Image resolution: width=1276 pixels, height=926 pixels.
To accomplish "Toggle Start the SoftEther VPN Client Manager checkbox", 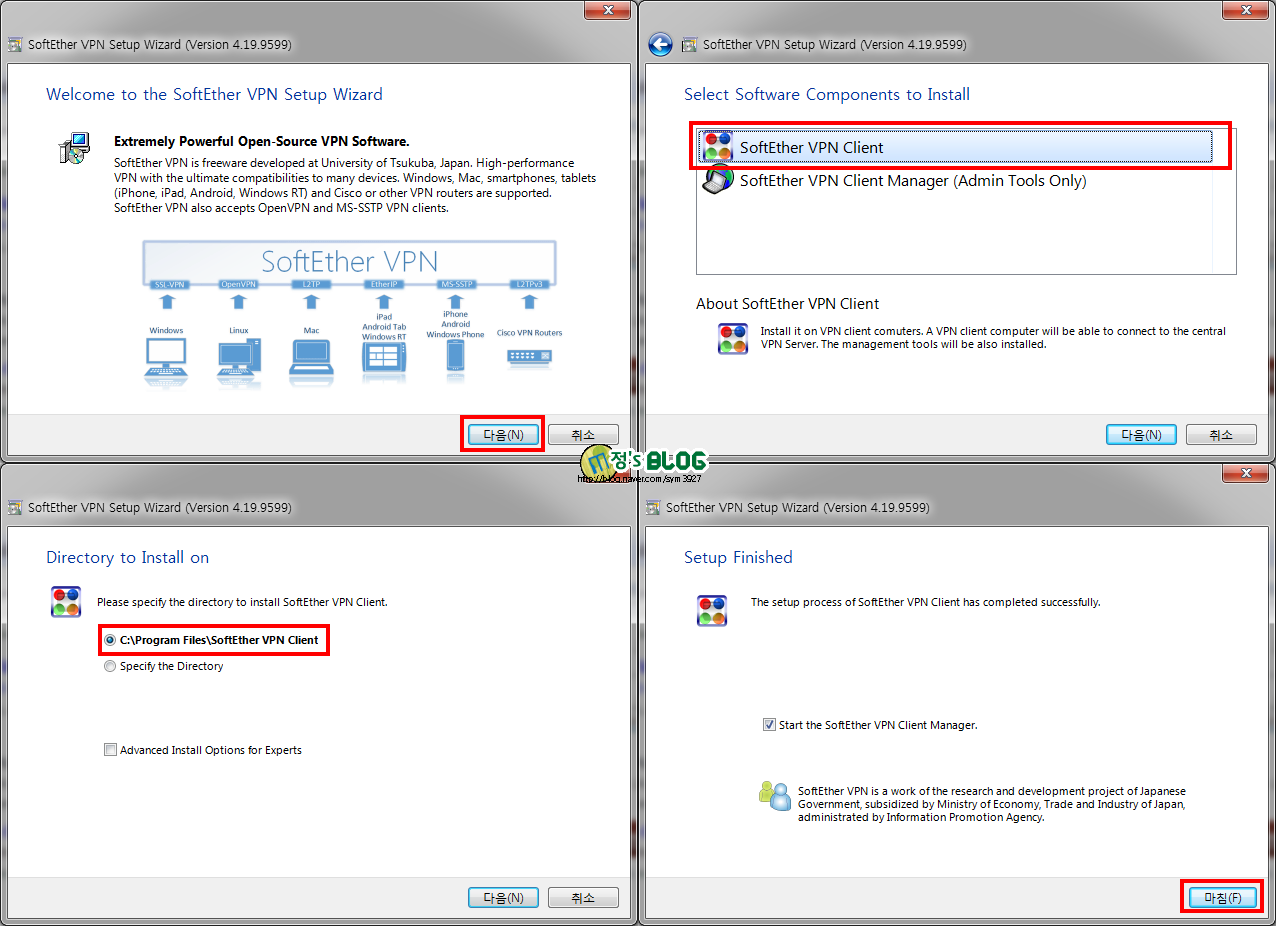I will tap(870, 725).
